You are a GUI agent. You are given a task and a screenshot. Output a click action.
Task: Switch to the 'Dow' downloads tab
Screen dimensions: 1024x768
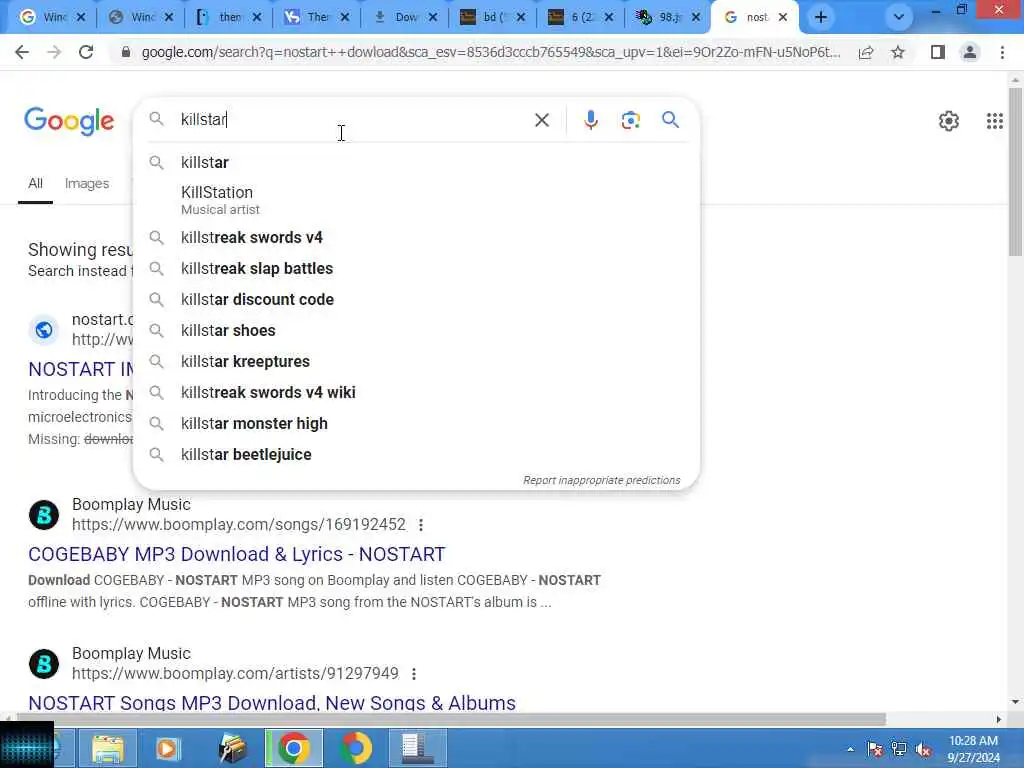(406, 18)
